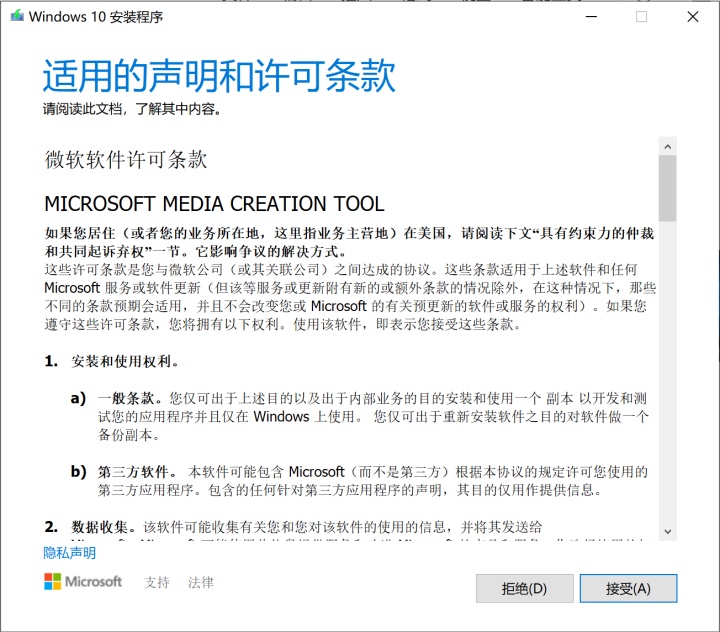Open the 隐私声明 privacy statement link
The image size is (720, 632).
(70, 553)
